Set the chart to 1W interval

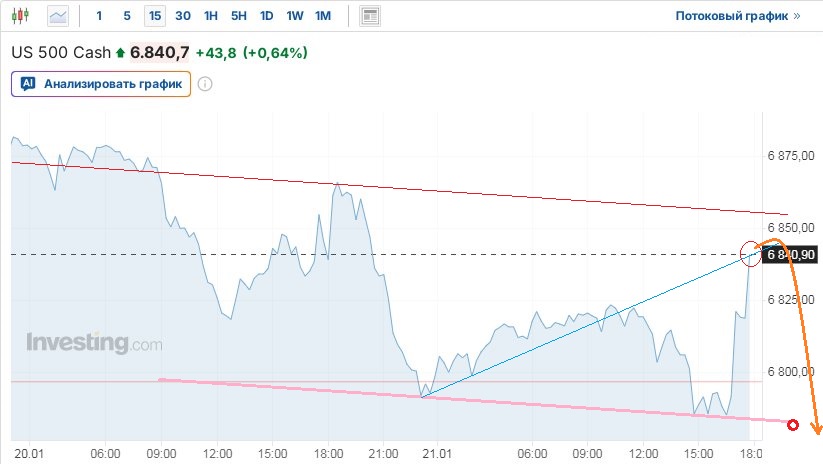click(x=294, y=16)
